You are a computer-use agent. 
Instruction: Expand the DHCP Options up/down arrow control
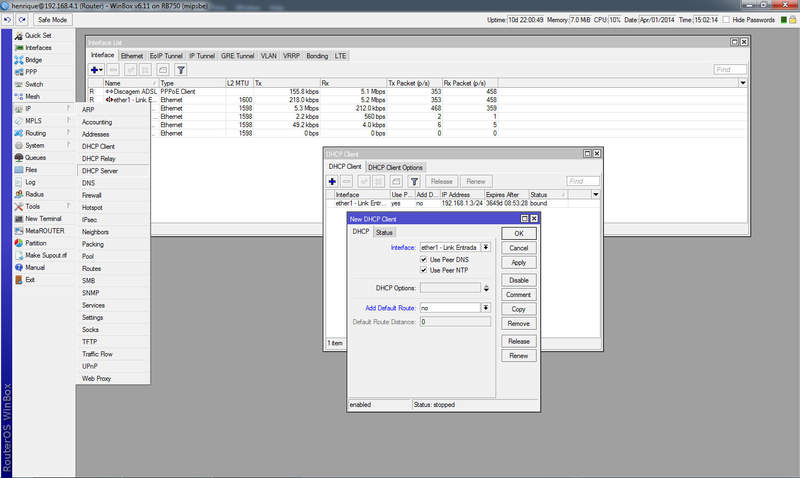(486, 288)
